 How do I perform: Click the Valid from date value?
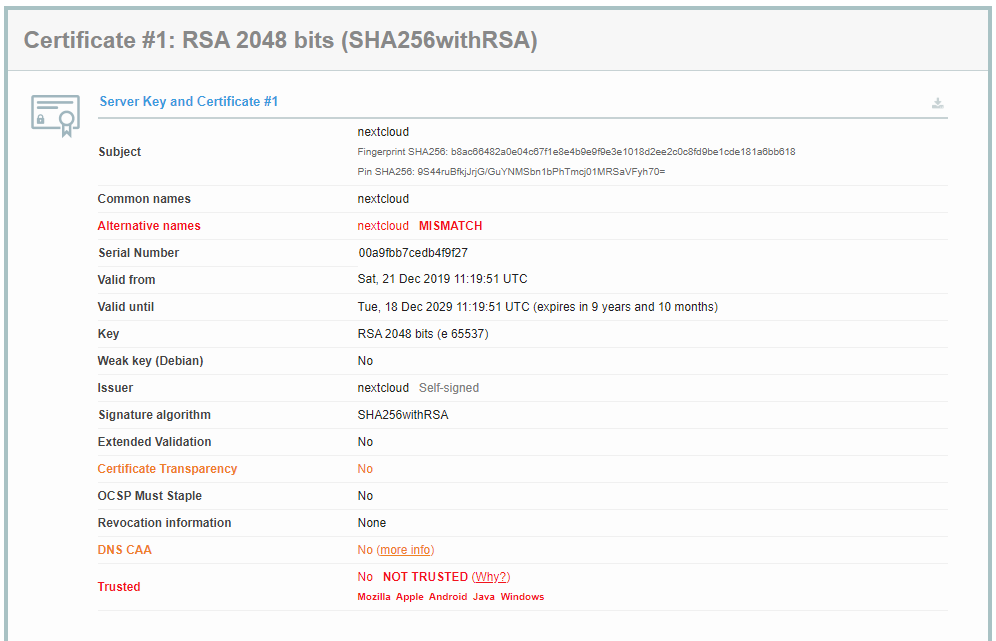[x=442, y=280]
